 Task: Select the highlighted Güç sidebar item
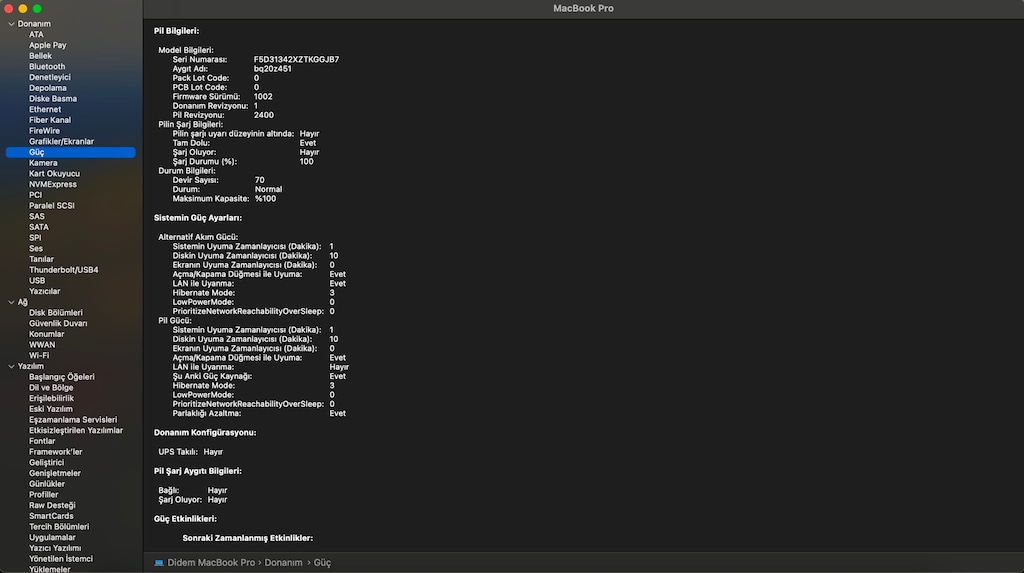(x=71, y=152)
